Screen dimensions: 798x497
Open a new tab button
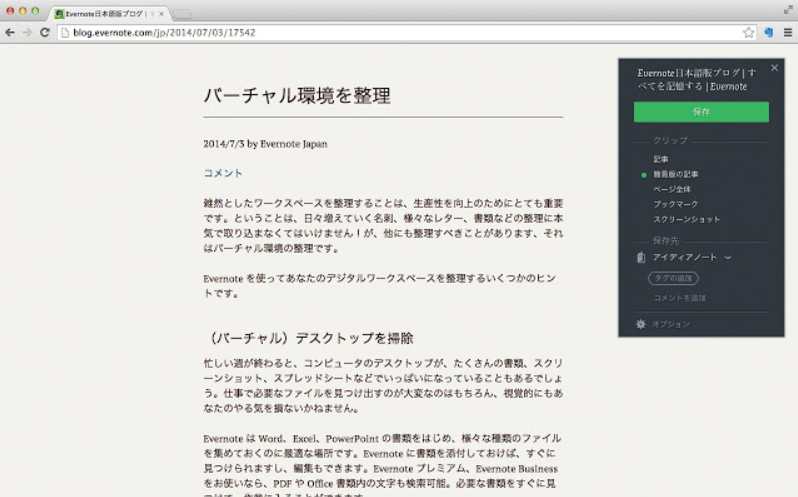[x=182, y=14]
